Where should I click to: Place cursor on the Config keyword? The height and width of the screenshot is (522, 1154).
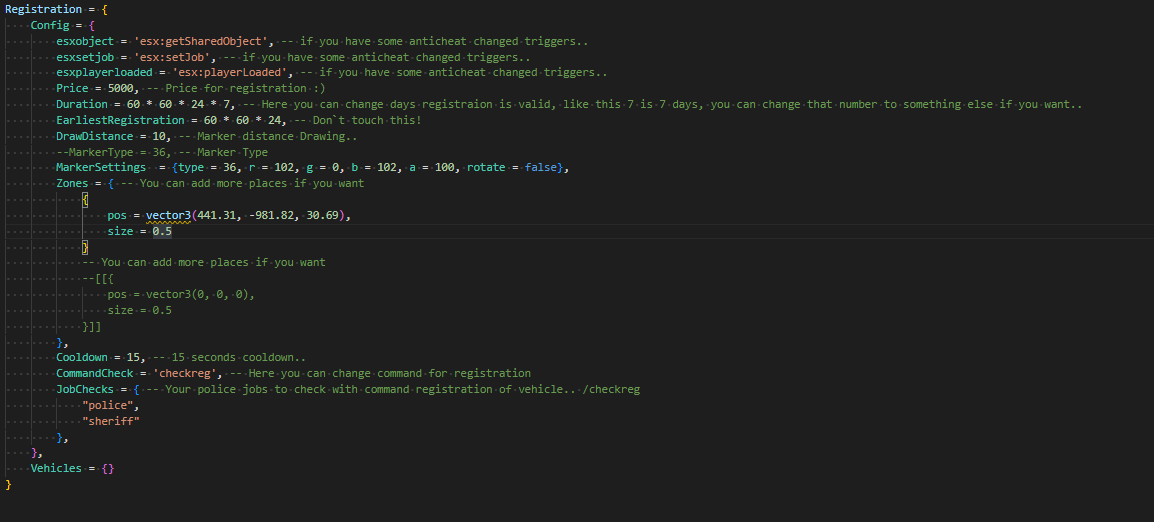[x=50, y=25]
